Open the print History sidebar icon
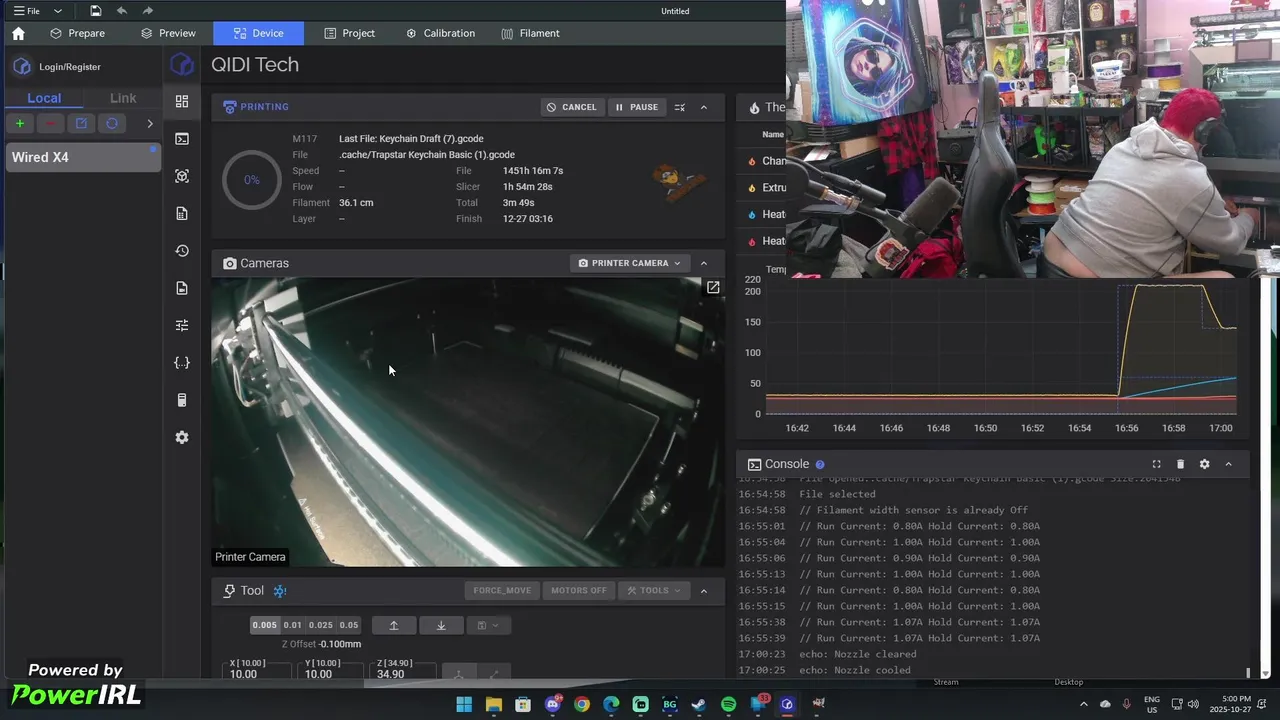This screenshot has height=720, width=1280. coord(182,251)
